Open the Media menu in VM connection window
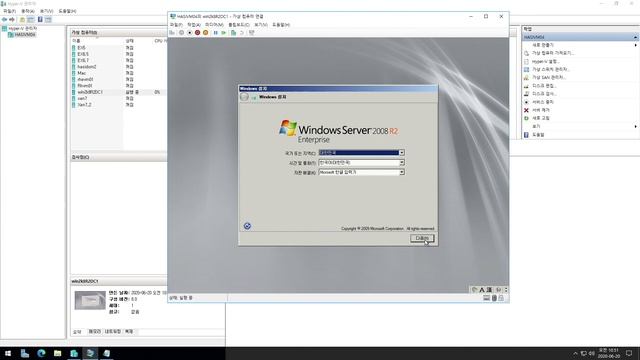This screenshot has height=360, width=640. (x=214, y=25)
